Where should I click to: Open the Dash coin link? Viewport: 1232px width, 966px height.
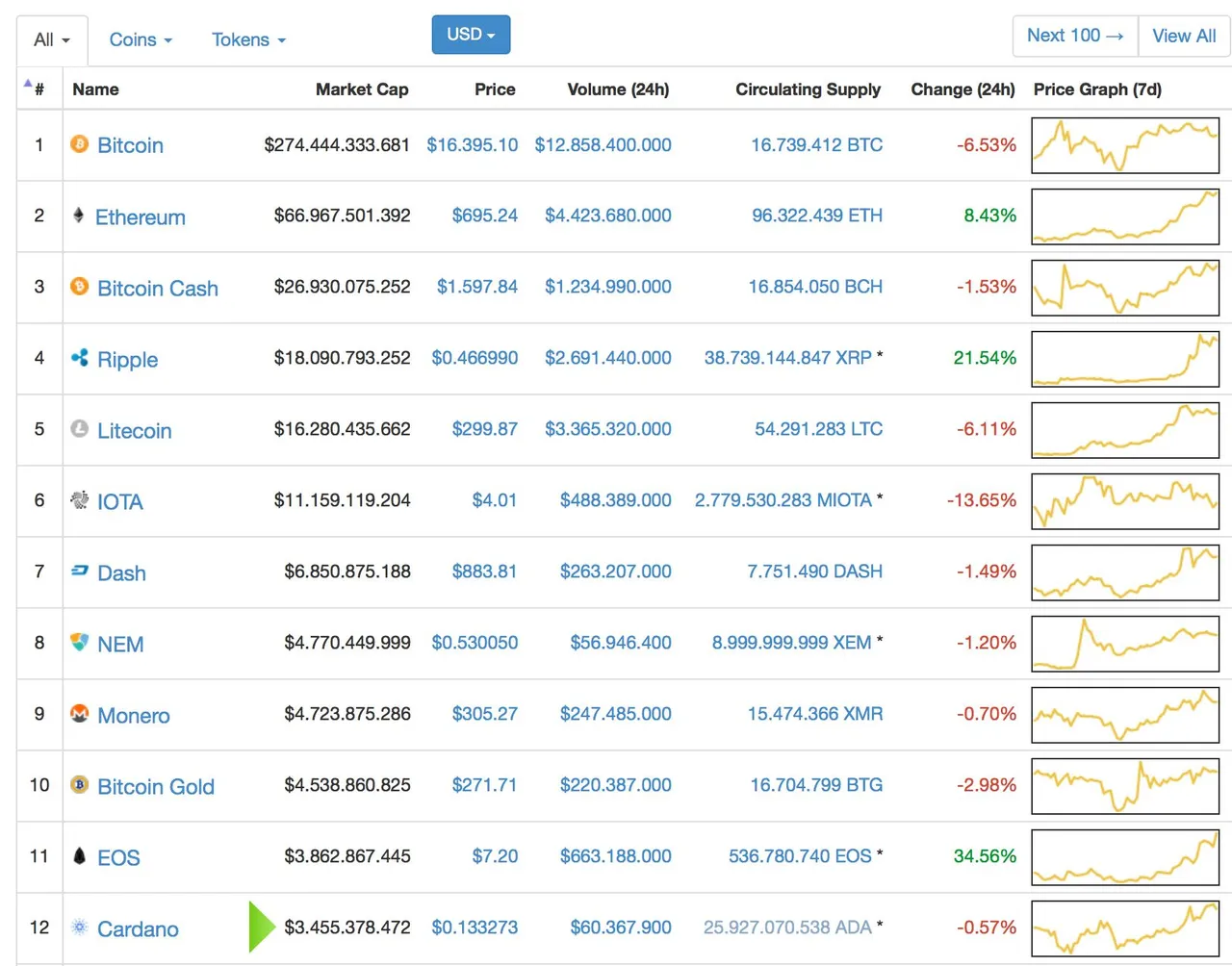[x=121, y=573]
